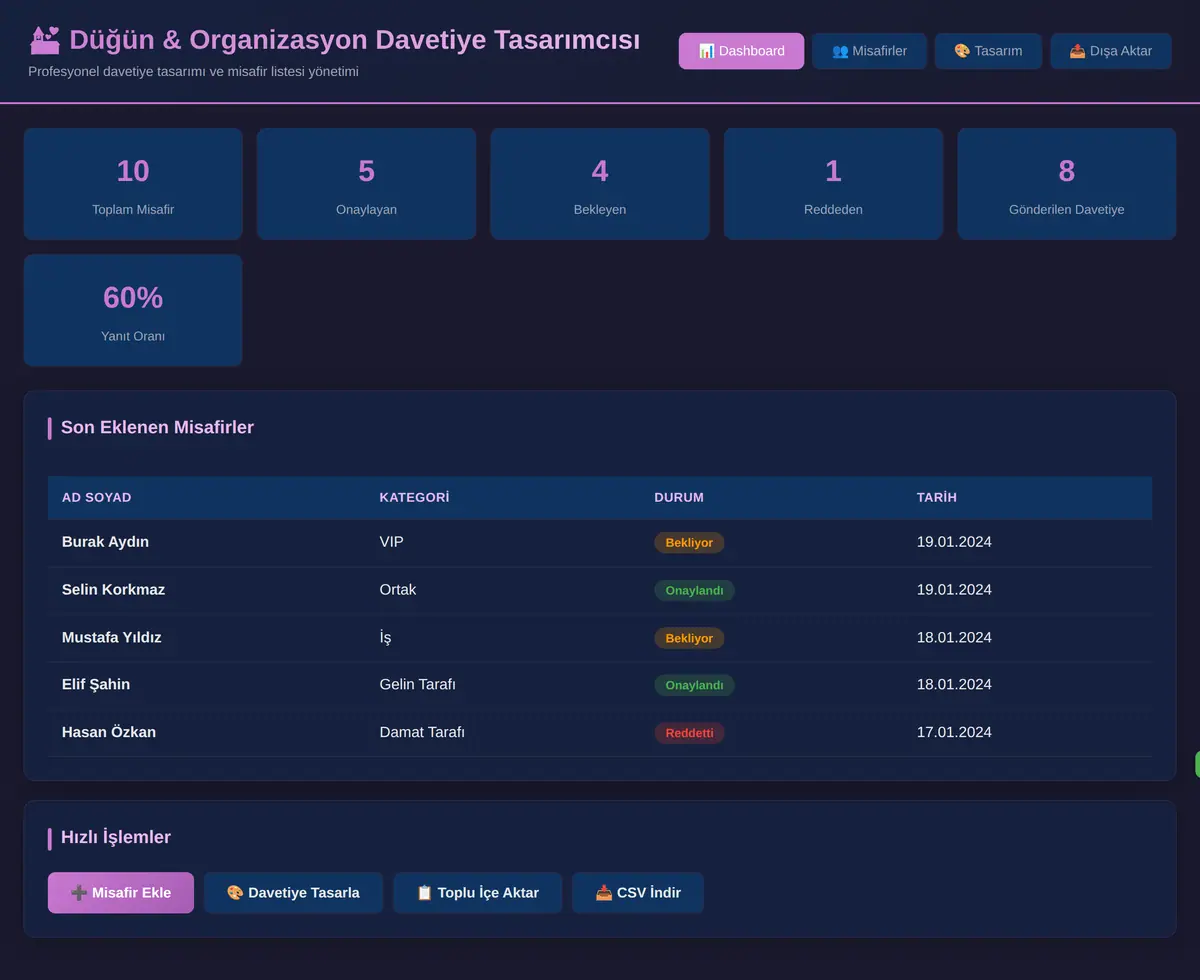This screenshot has height=980, width=1200.
Task: Click Onaylandı badge in Elif Şahin row
Action: 694,685
